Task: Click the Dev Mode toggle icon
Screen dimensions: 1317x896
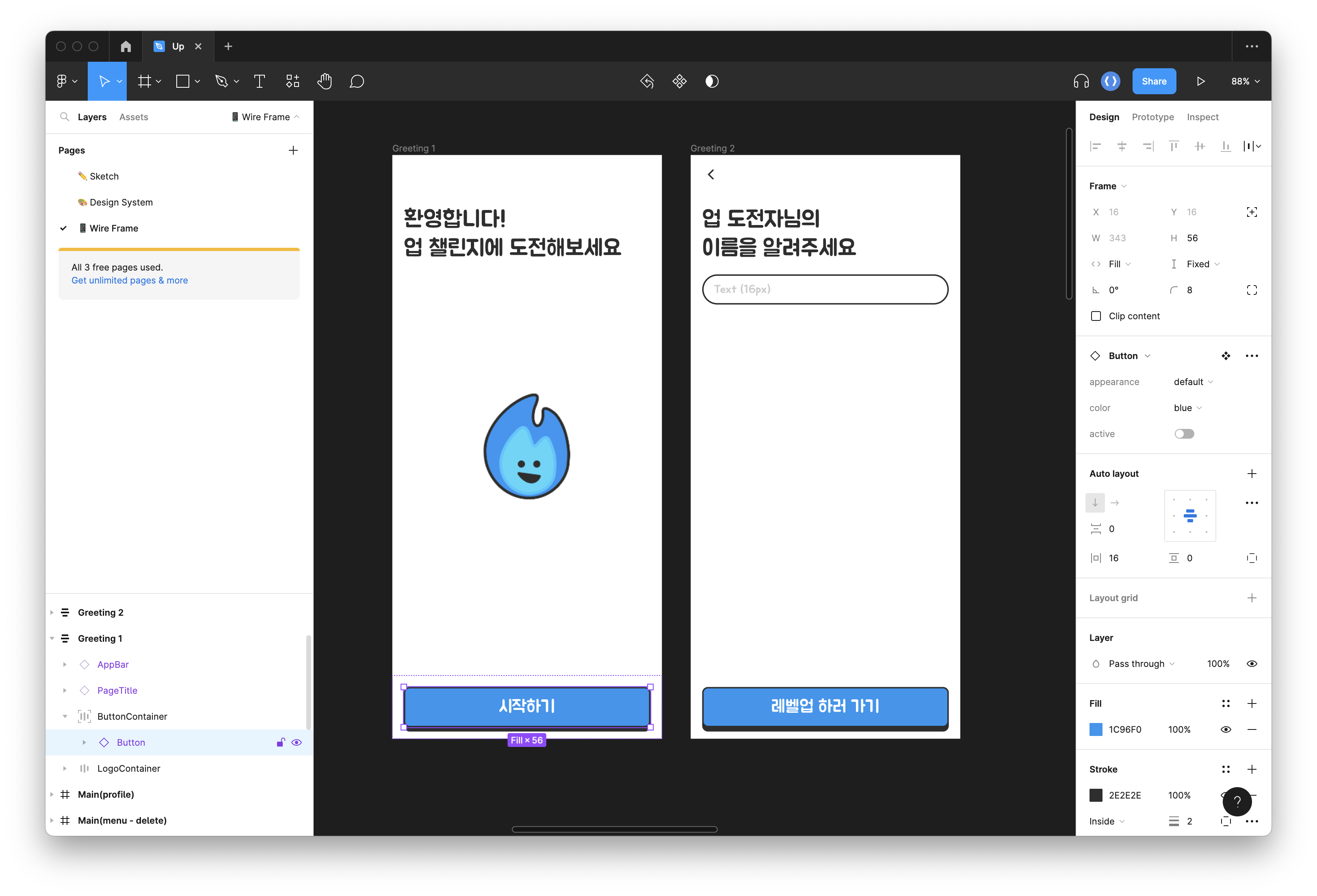Action: click(1110, 81)
